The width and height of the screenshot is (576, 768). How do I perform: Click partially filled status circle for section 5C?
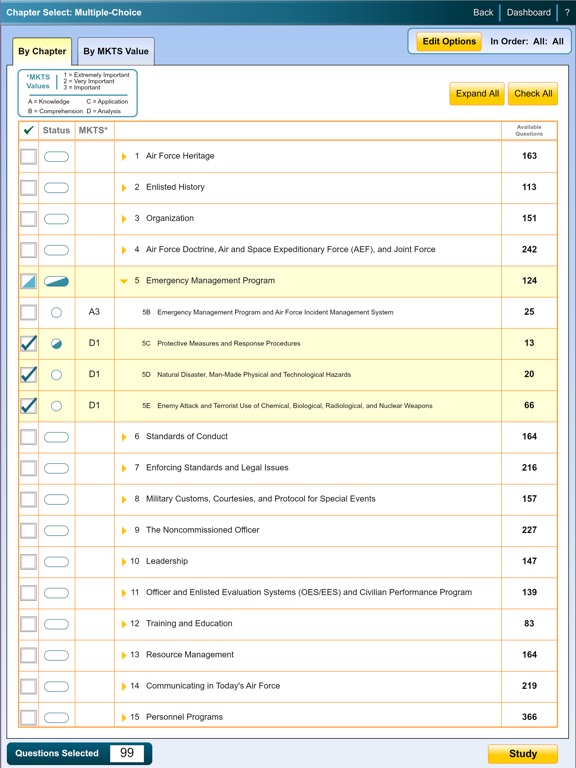56,344
